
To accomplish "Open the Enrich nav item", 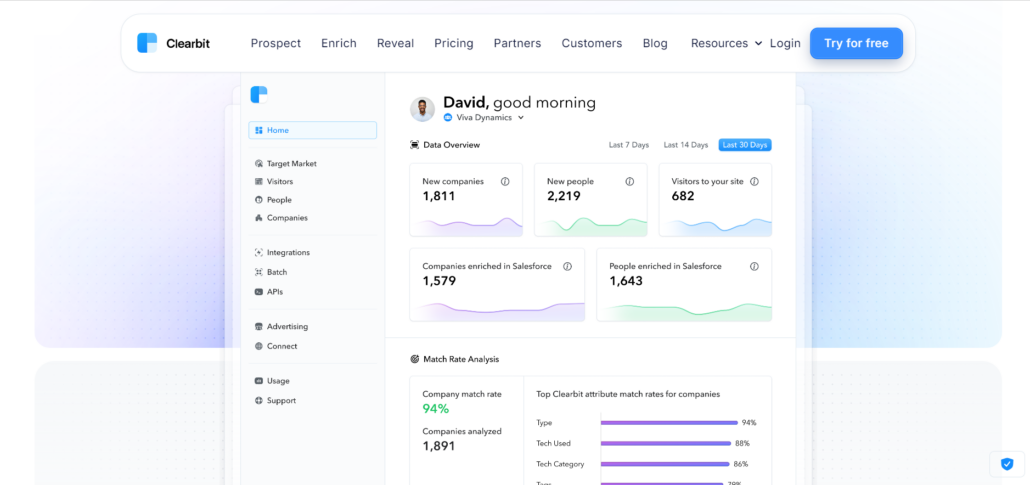I will coord(339,43).
